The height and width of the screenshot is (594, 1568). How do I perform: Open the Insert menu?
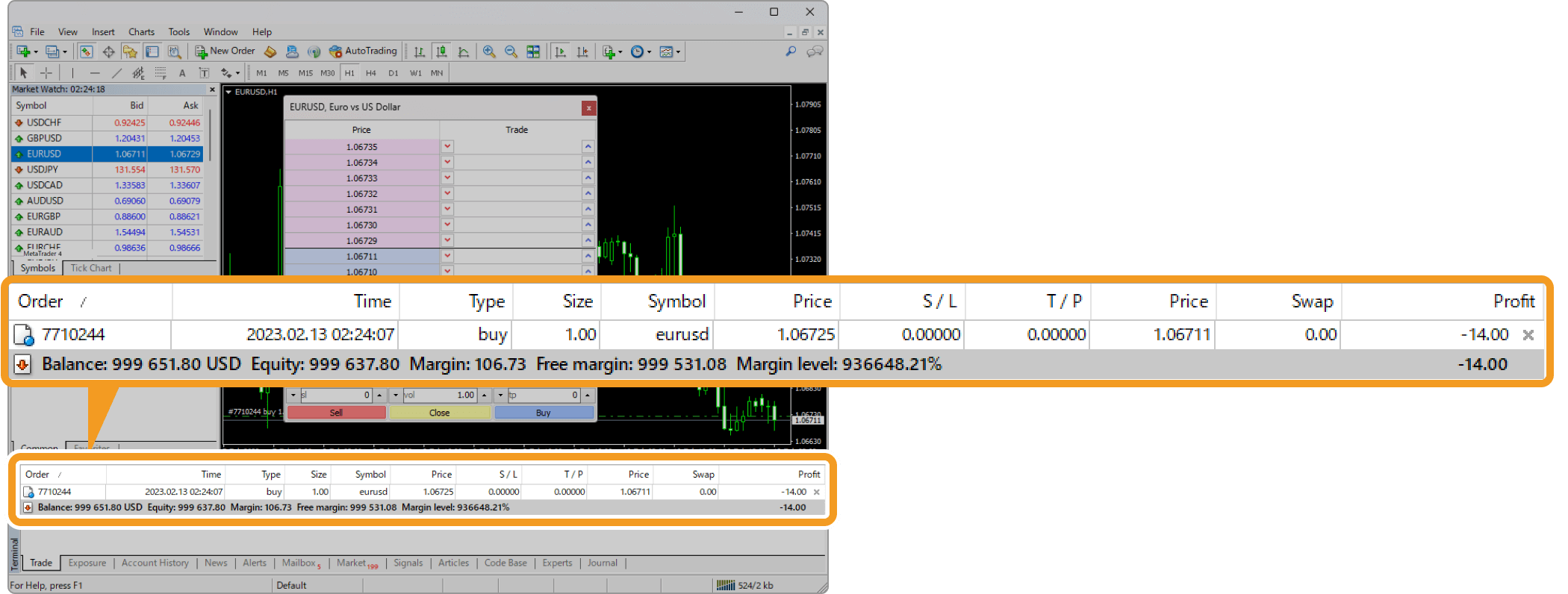pyautogui.click(x=103, y=32)
